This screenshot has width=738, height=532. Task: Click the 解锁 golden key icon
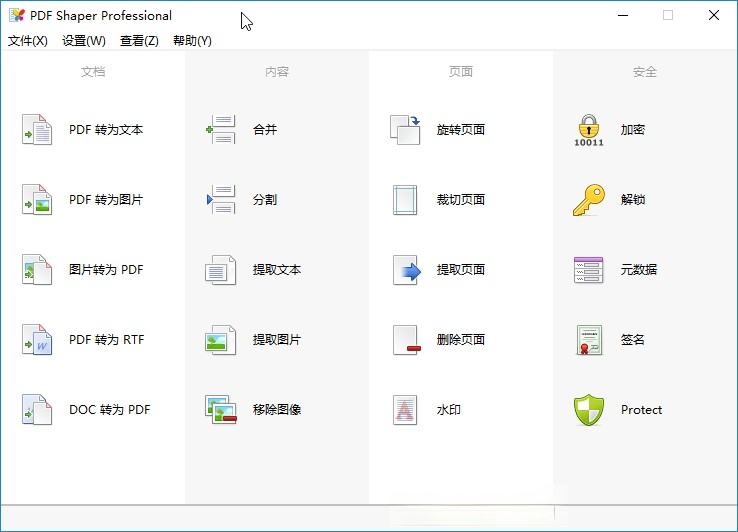pyautogui.click(x=588, y=200)
